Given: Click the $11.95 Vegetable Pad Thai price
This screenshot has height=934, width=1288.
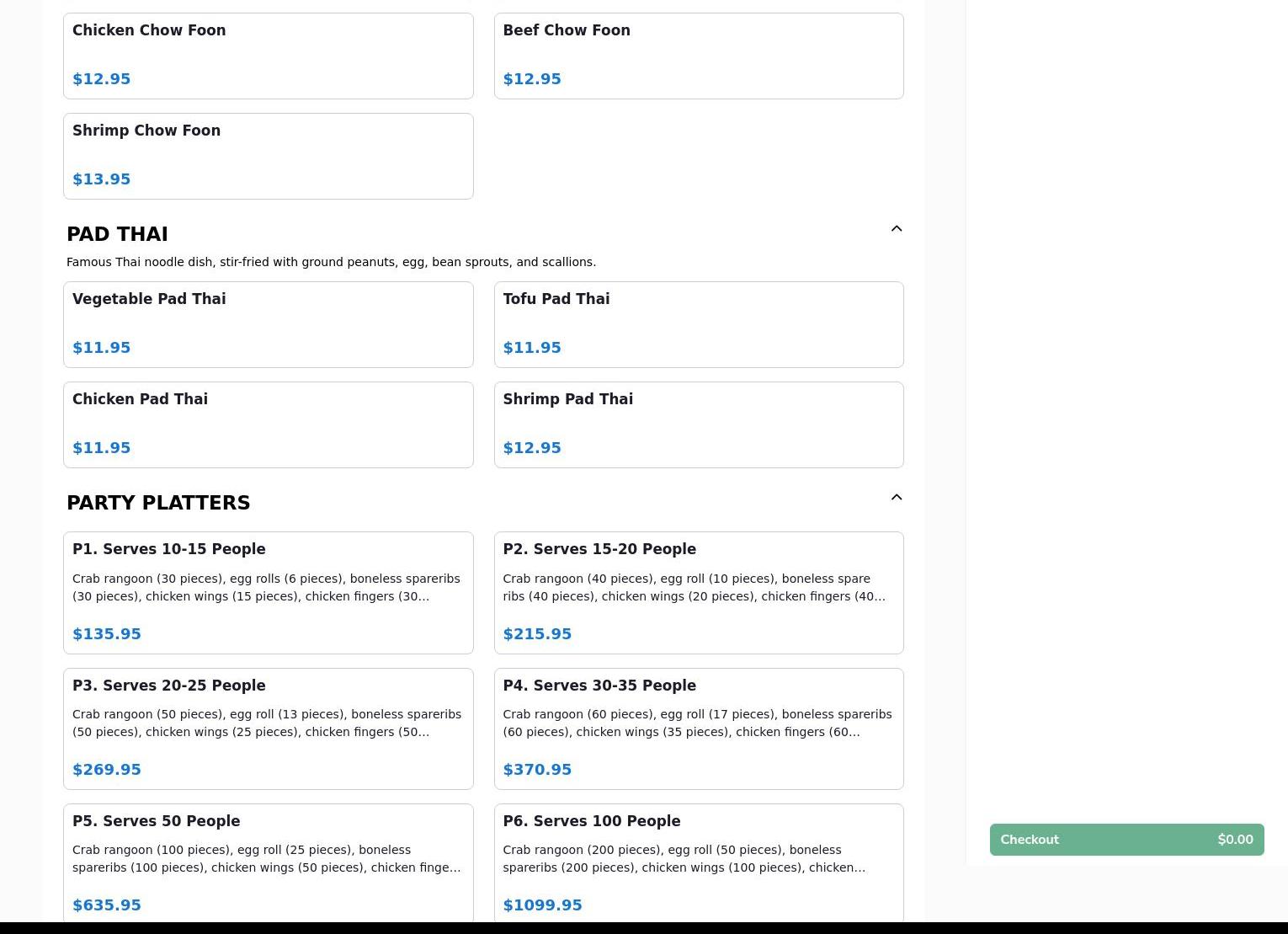Looking at the screenshot, I should (102, 347).
